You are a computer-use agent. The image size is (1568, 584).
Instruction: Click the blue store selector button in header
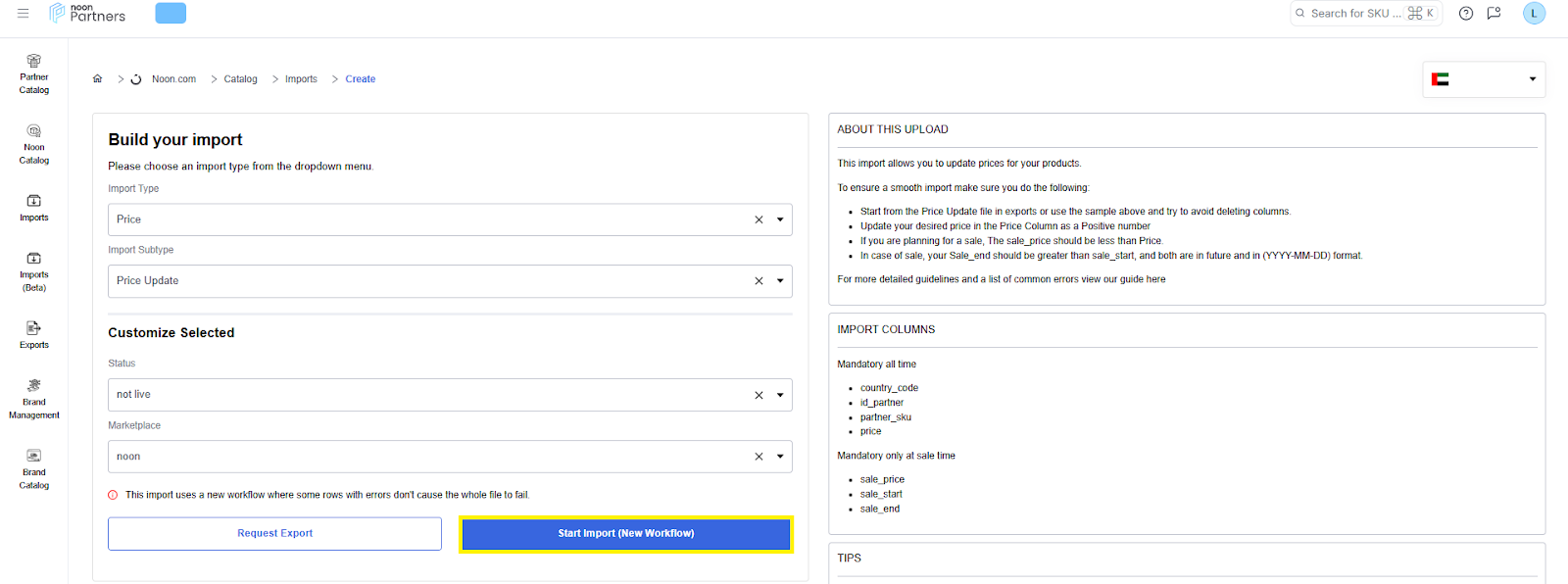tap(171, 13)
